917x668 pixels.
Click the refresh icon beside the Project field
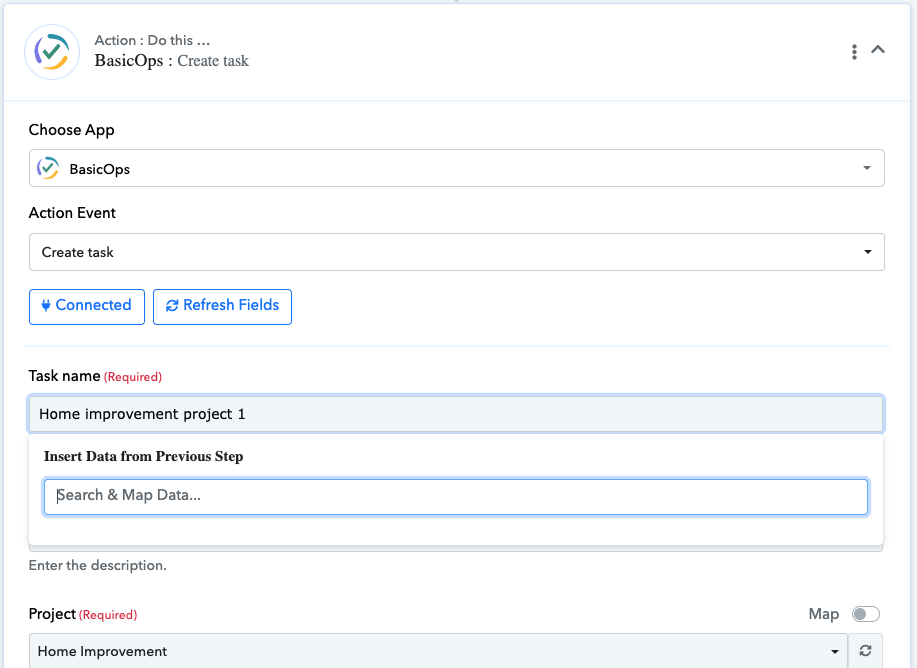pos(866,650)
